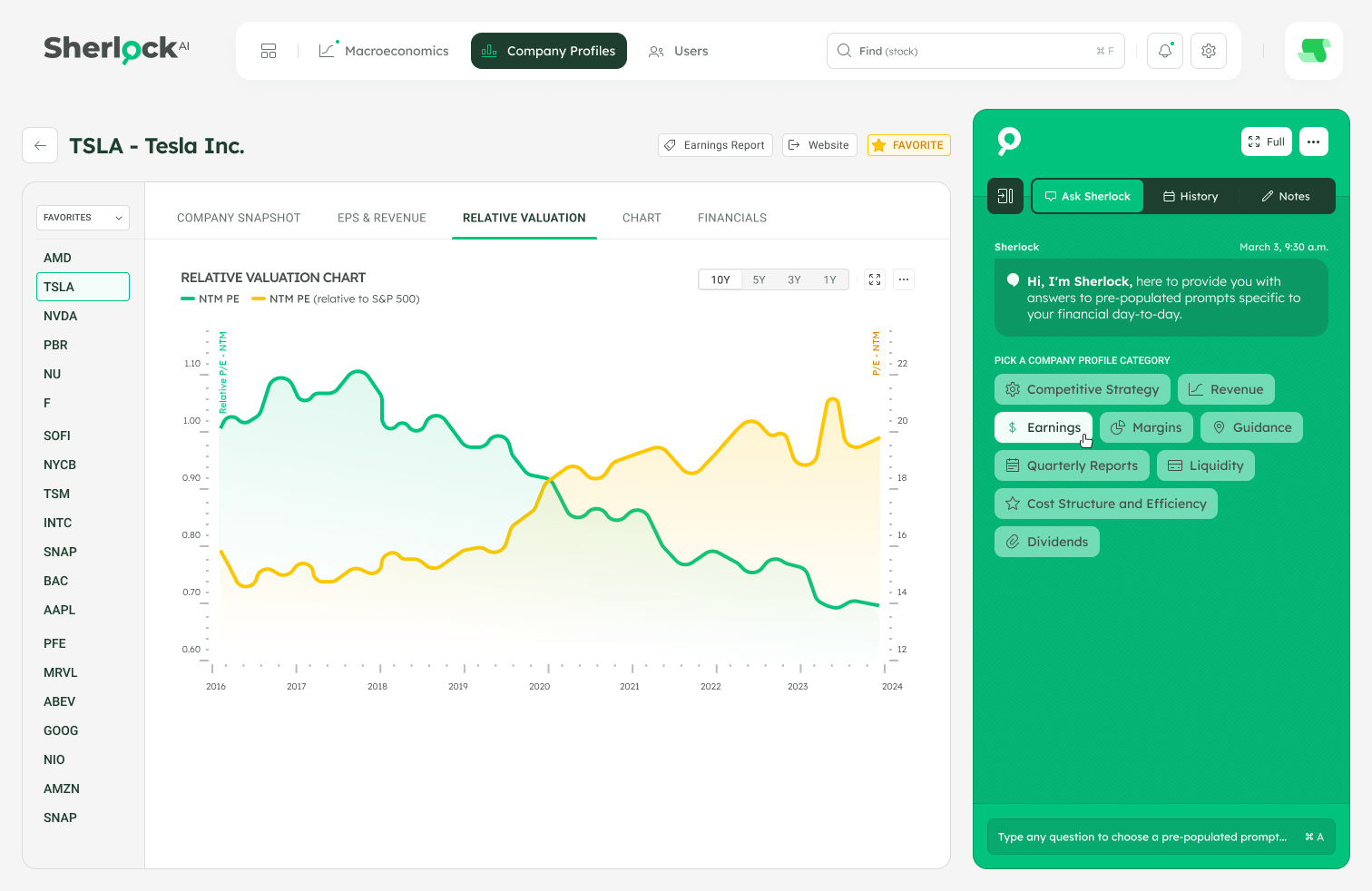
Task: Select the Relative Valuation tab
Action: (x=524, y=218)
